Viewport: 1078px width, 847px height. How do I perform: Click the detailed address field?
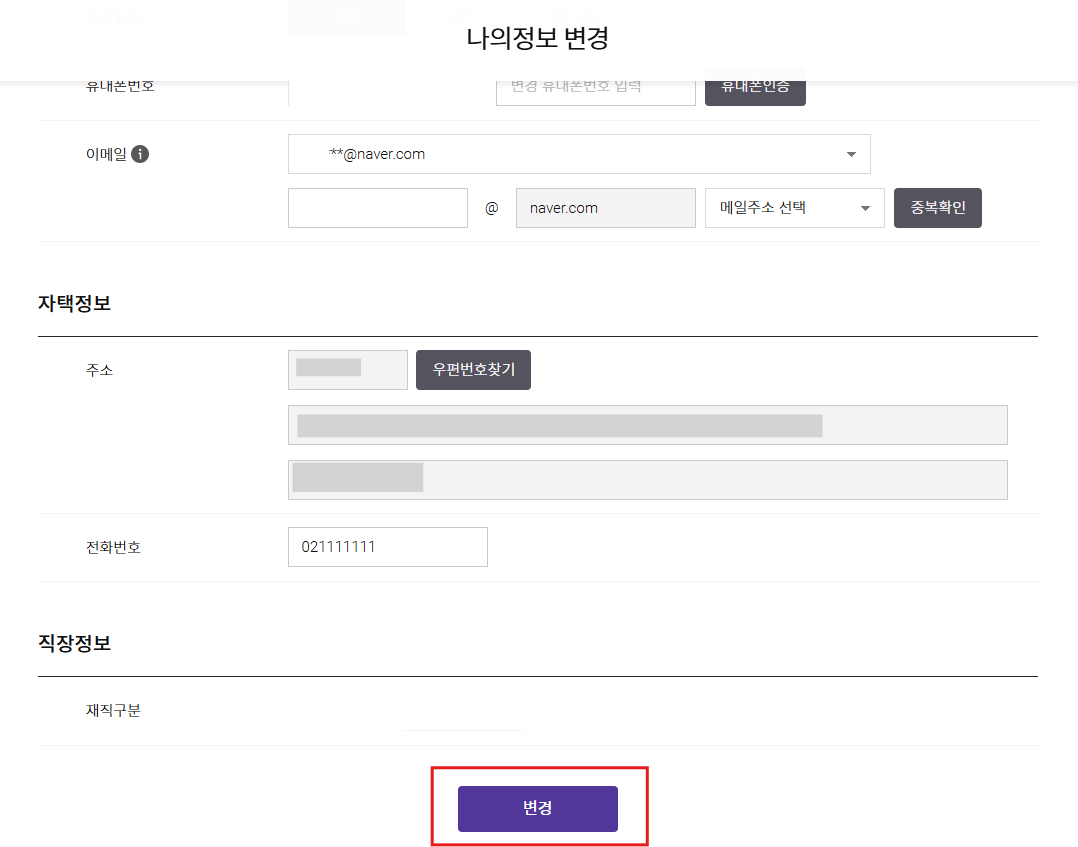point(648,480)
